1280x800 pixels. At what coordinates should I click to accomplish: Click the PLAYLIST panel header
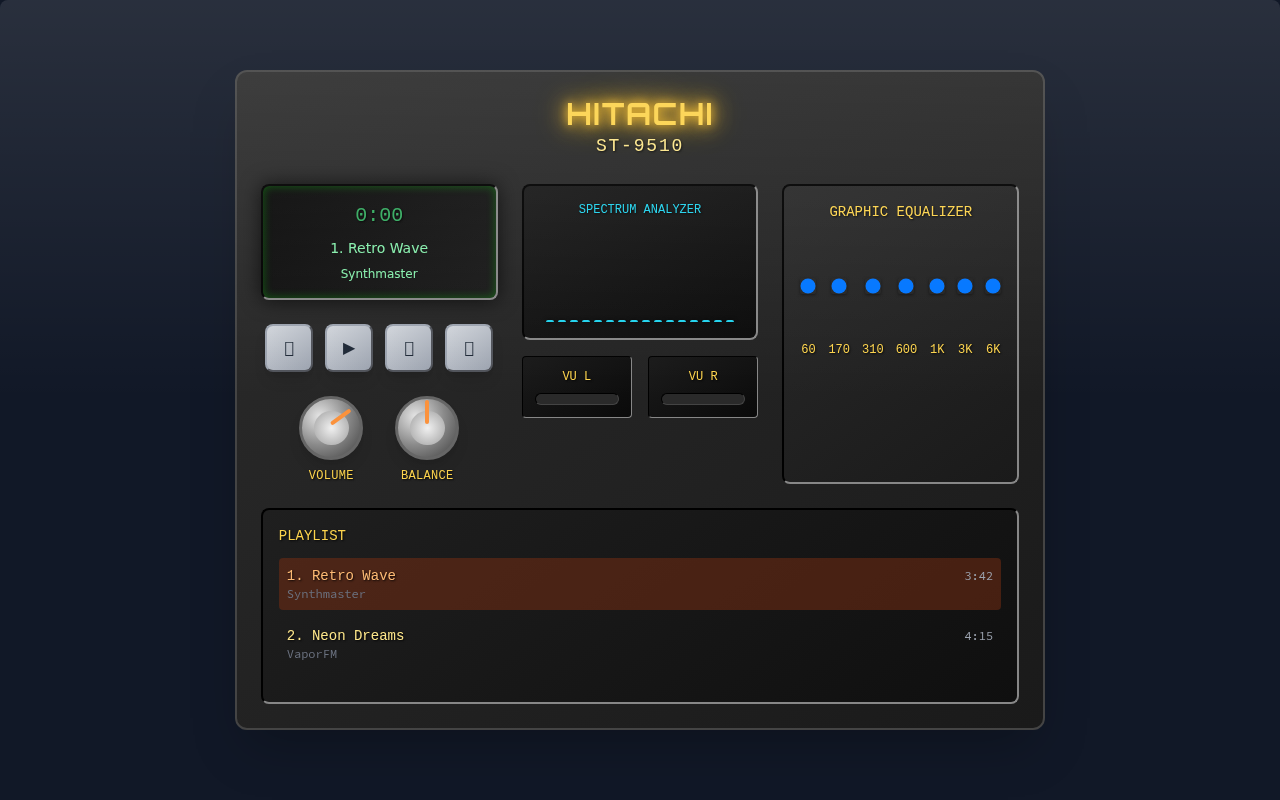(x=313, y=535)
